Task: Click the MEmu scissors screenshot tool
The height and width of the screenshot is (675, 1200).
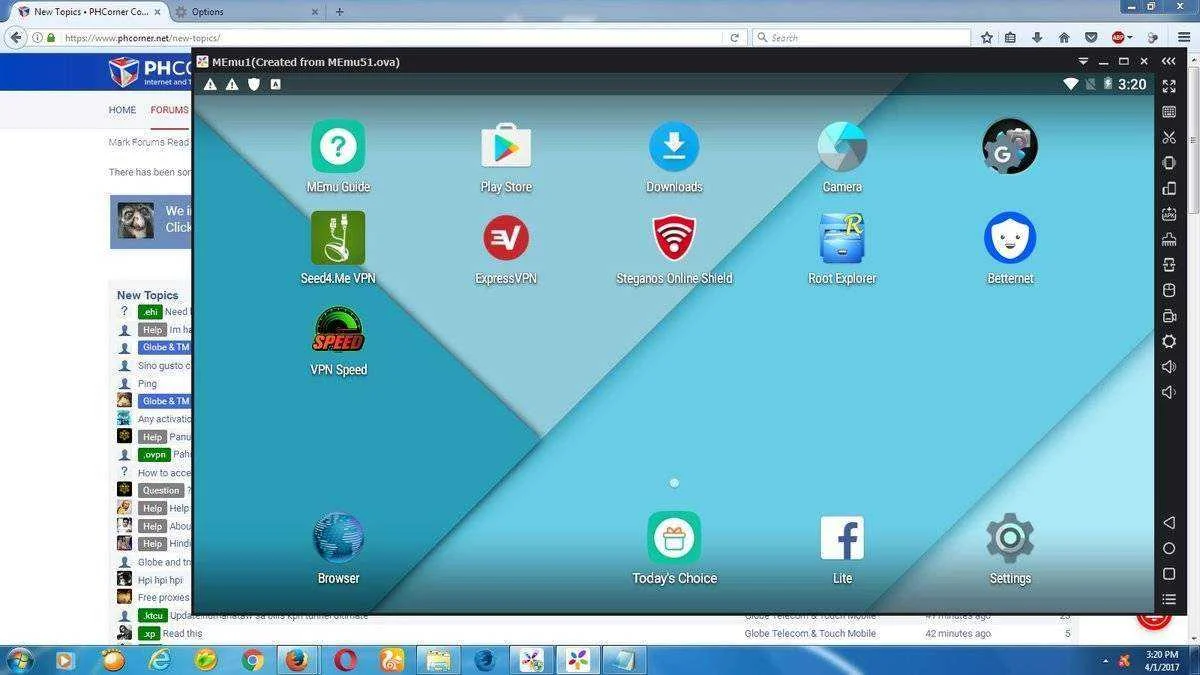Action: 1169,137
